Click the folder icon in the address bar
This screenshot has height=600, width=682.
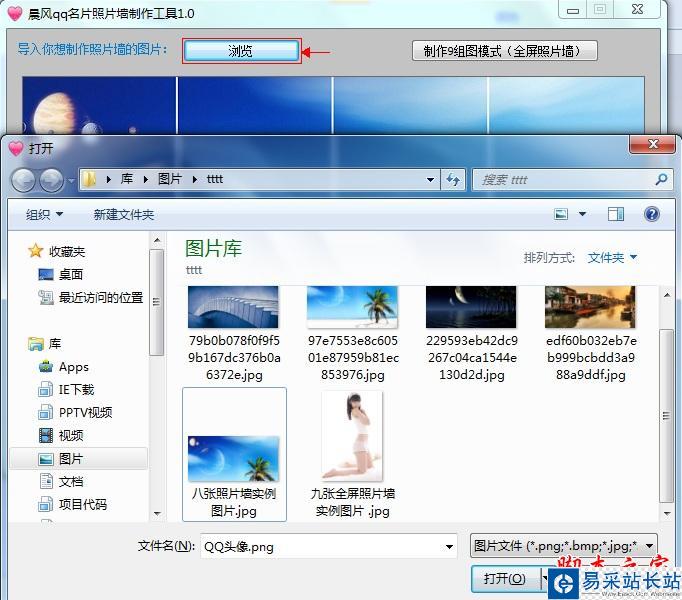[x=89, y=179]
